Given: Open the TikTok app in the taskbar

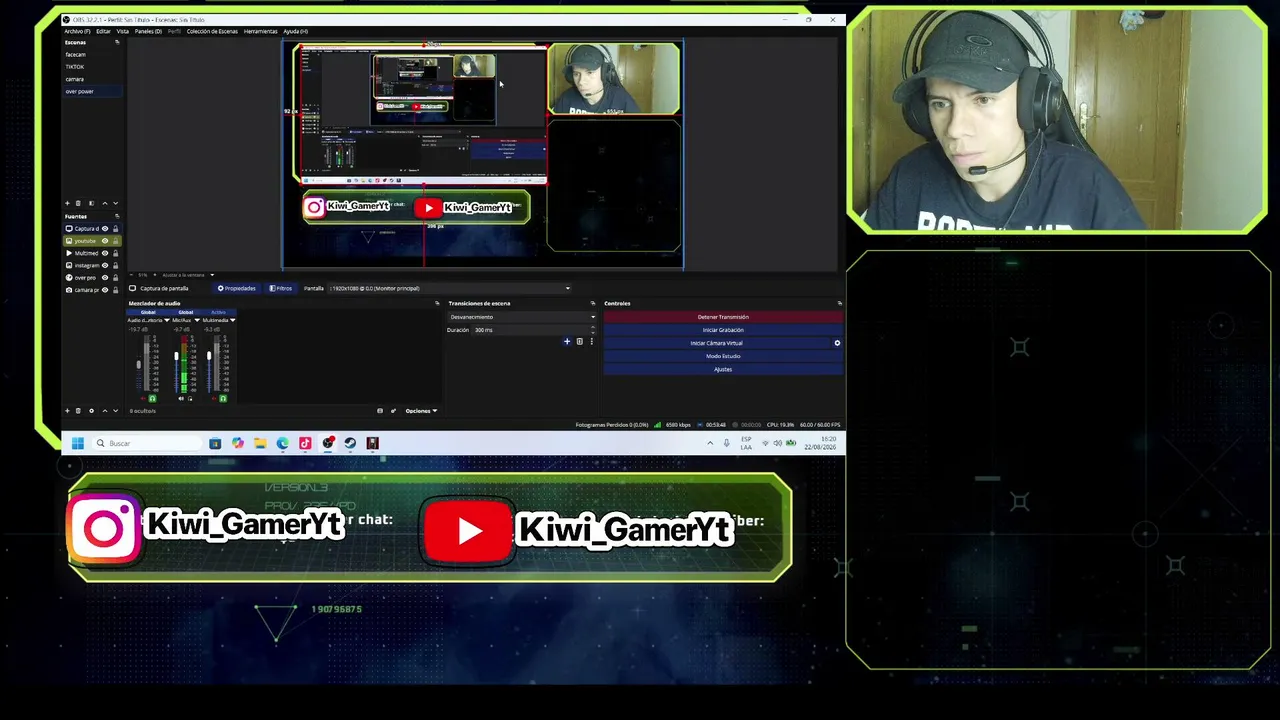Looking at the screenshot, I should pos(305,443).
